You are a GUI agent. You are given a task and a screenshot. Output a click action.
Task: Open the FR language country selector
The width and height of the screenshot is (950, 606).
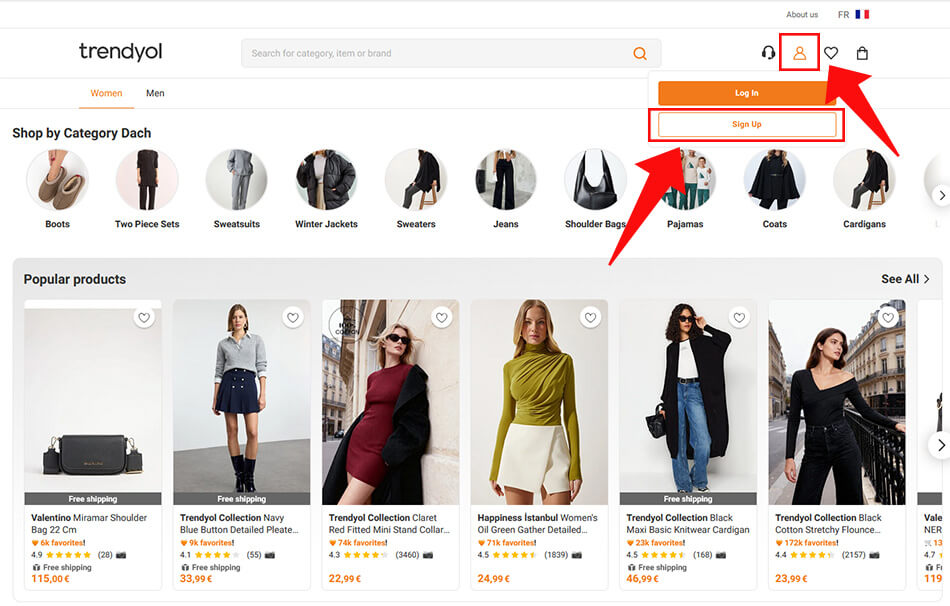click(853, 15)
